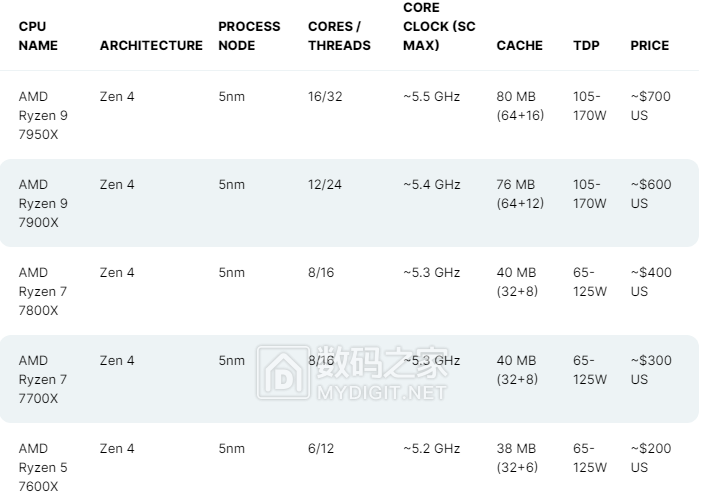Click the TDP column header
Image resolution: width=706 pixels, height=494 pixels.
coord(586,45)
